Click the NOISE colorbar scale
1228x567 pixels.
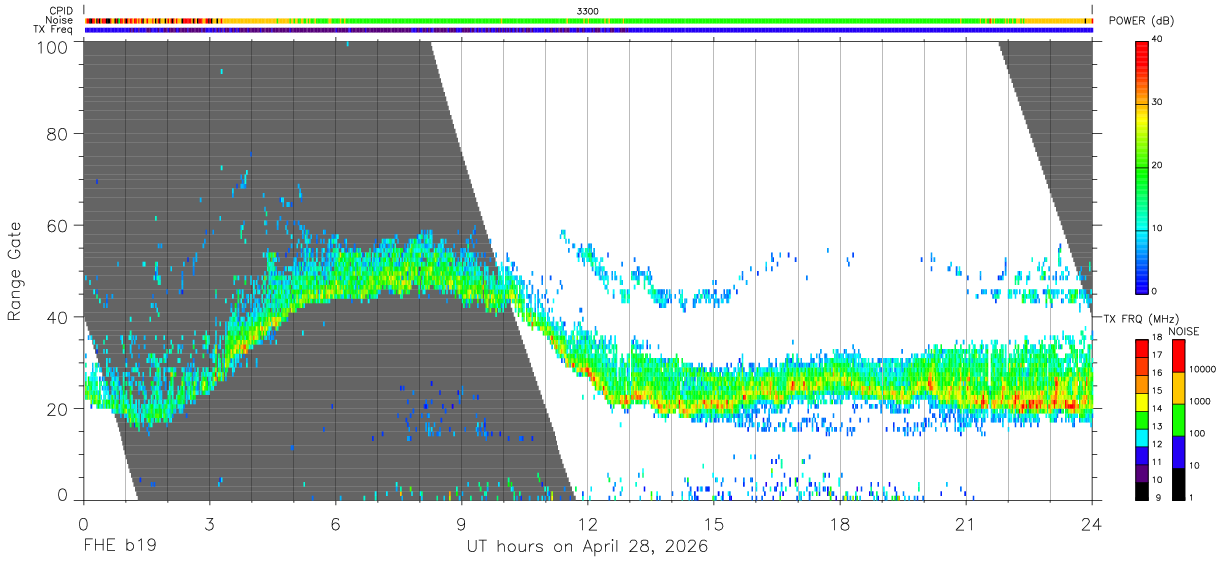(x=1180, y=418)
